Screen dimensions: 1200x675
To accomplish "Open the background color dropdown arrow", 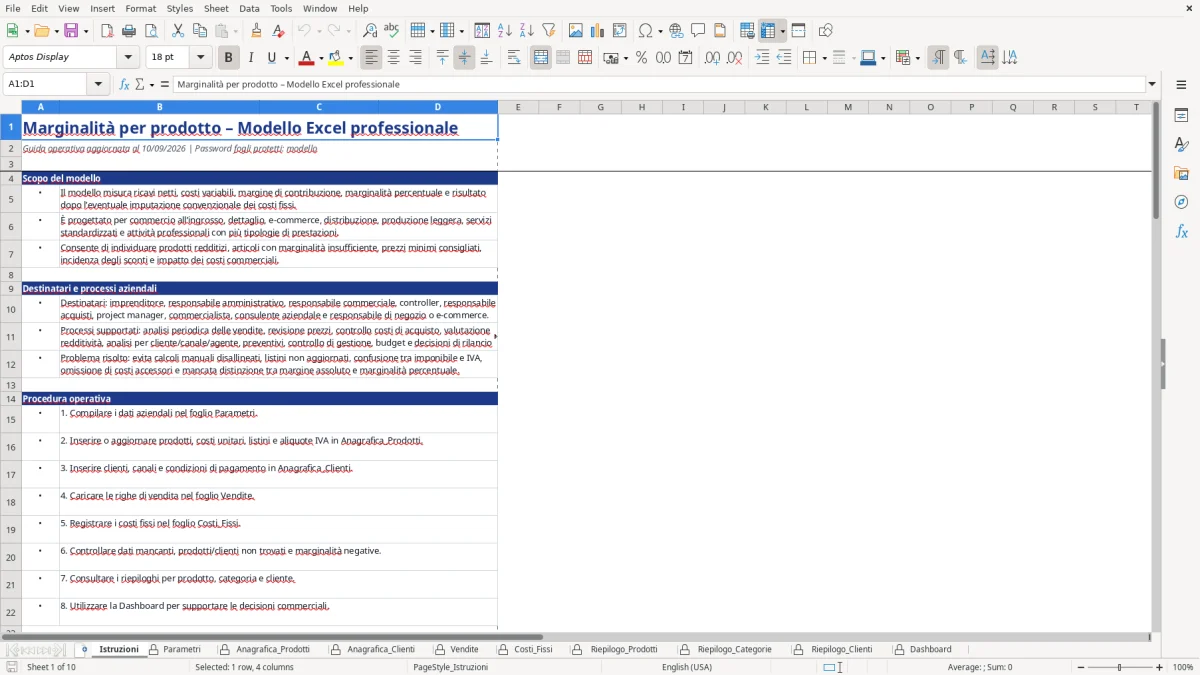I will click(350, 58).
